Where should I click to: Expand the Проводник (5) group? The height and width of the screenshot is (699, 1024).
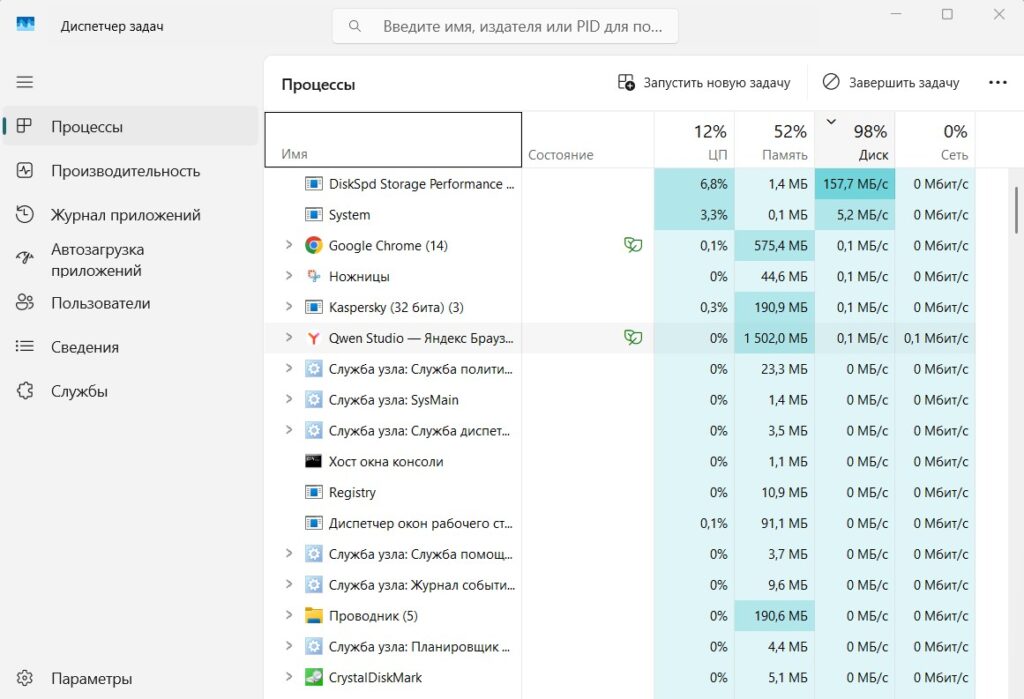click(289, 615)
